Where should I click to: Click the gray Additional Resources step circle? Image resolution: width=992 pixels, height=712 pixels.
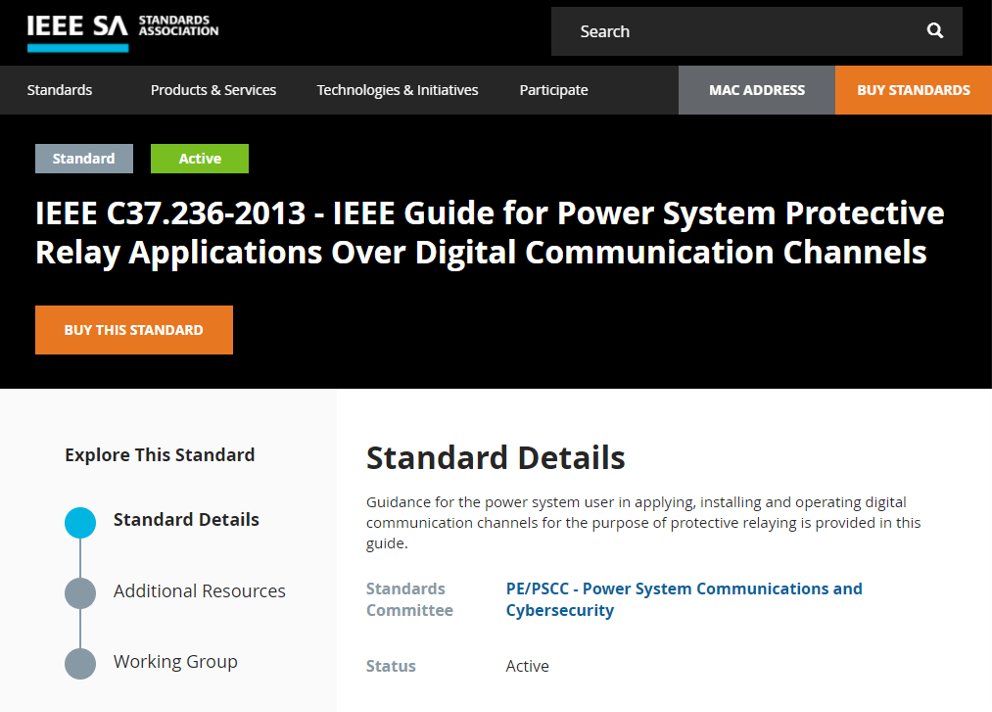(x=80, y=594)
